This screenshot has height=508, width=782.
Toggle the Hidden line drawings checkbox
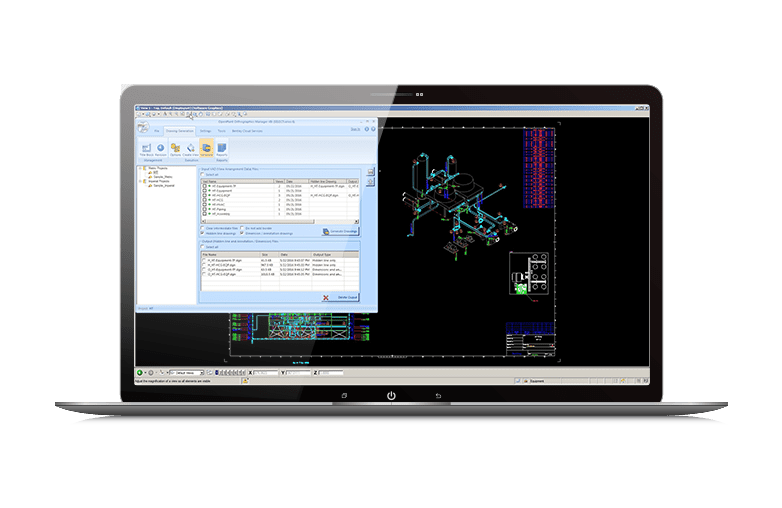tap(204, 233)
